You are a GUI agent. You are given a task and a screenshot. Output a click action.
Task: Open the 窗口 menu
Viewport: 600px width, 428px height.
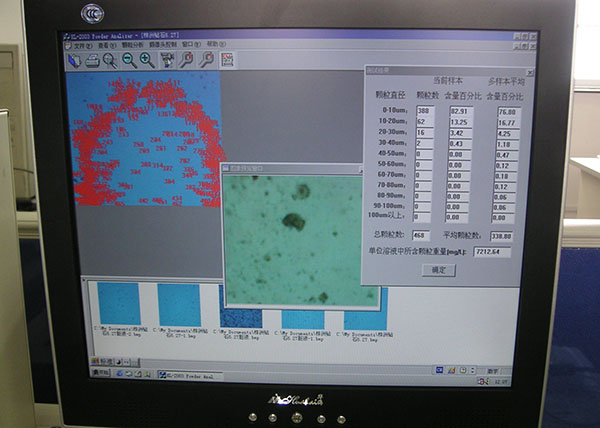point(189,45)
